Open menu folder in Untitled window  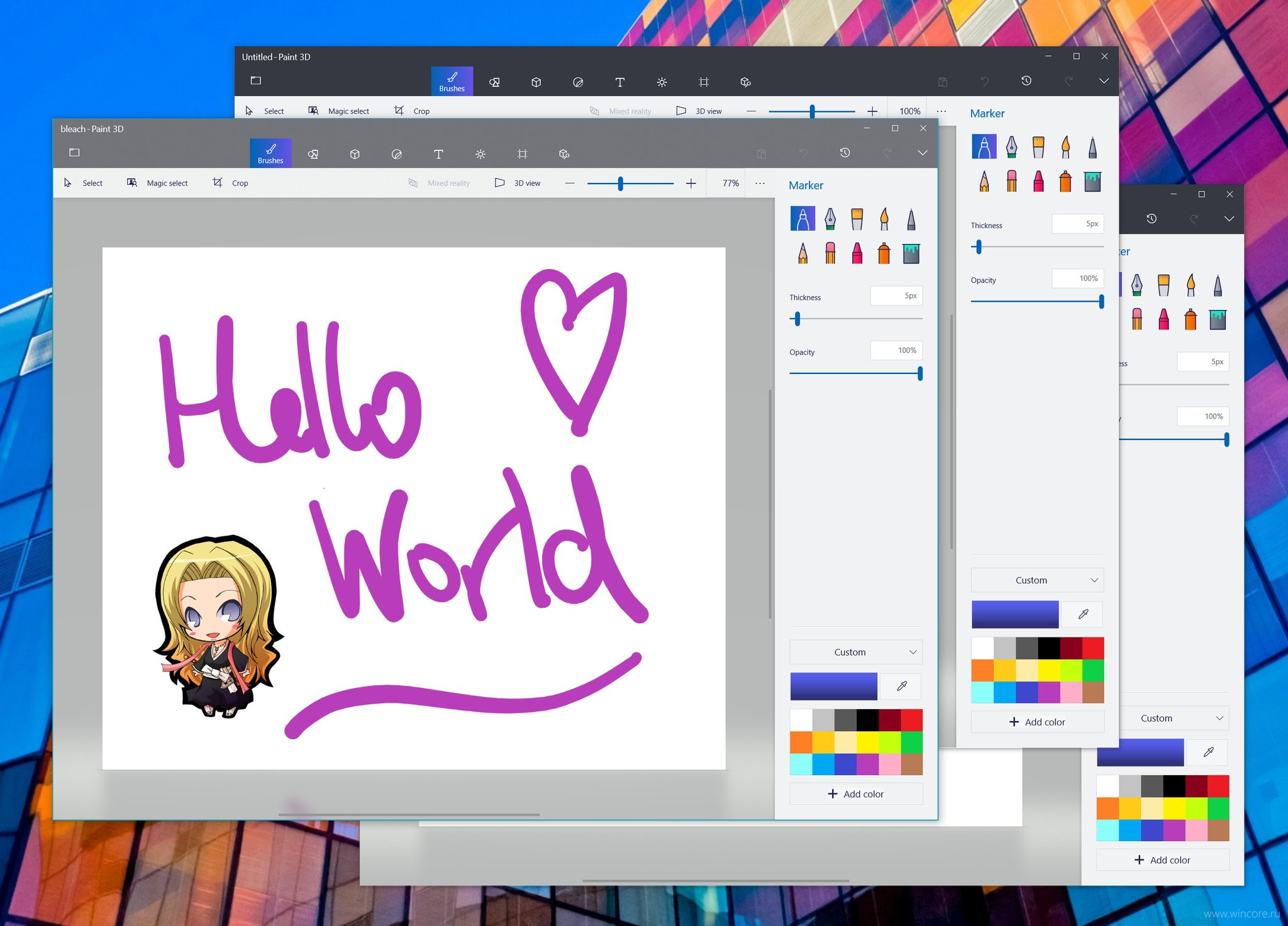coord(255,80)
